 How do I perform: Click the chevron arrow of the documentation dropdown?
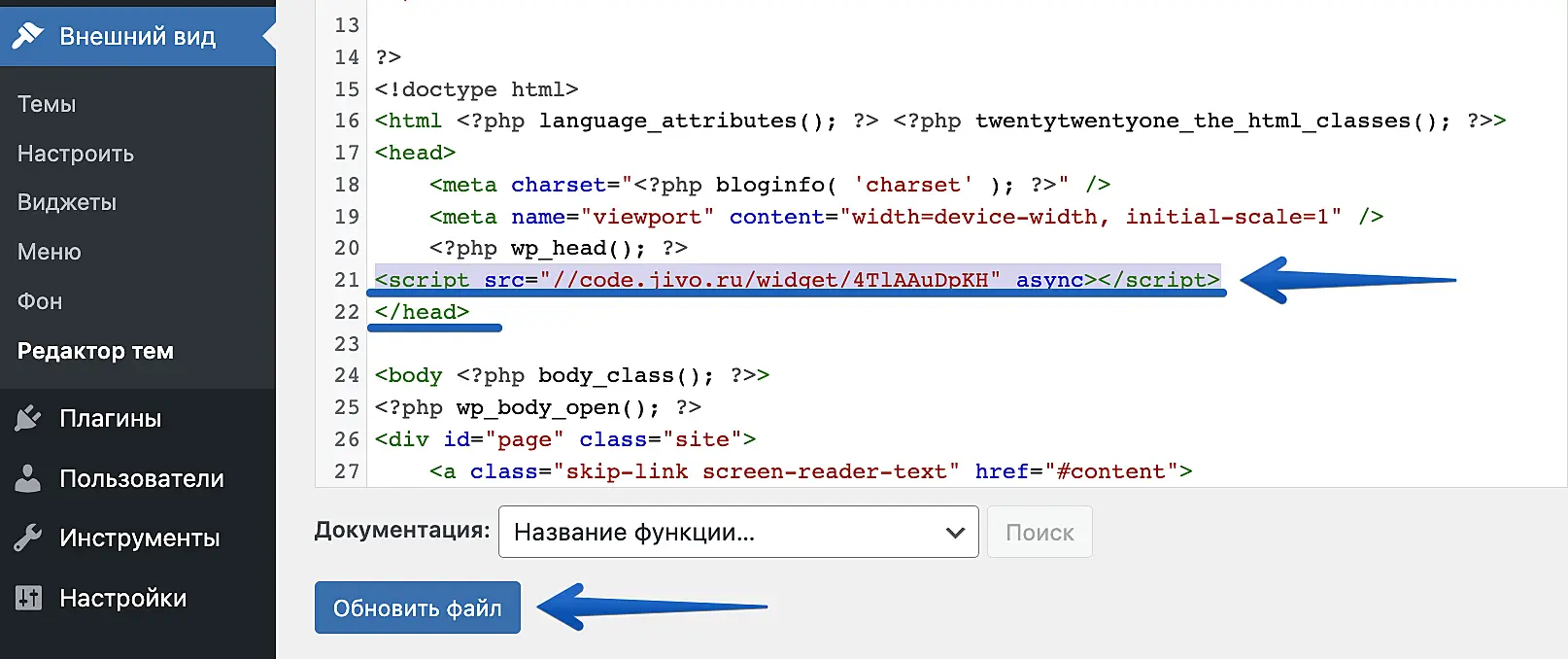click(x=955, y=533)
